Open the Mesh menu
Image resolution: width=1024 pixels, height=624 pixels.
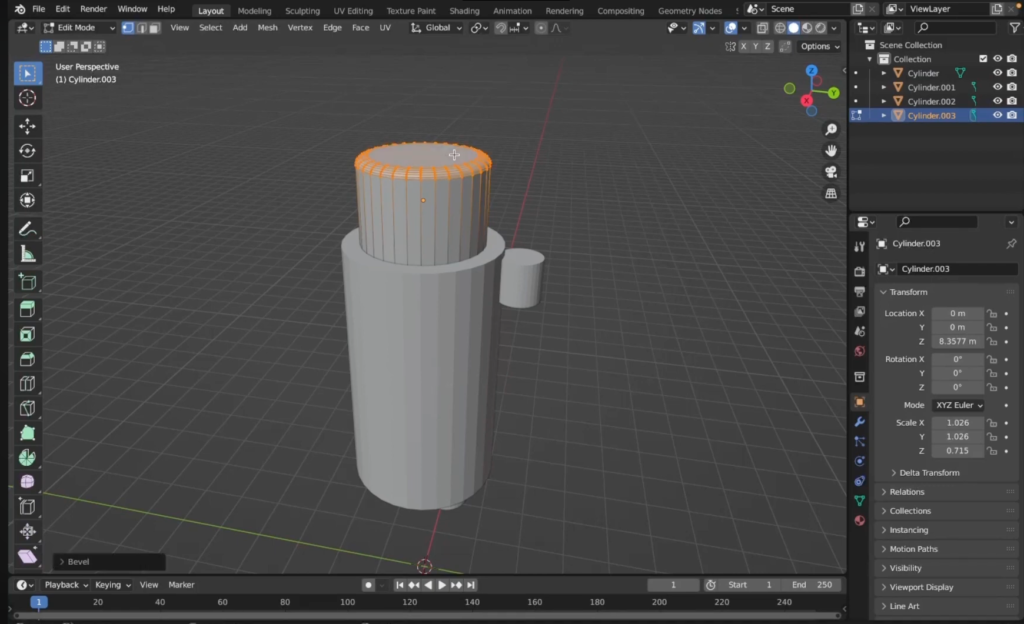[267, 28]
